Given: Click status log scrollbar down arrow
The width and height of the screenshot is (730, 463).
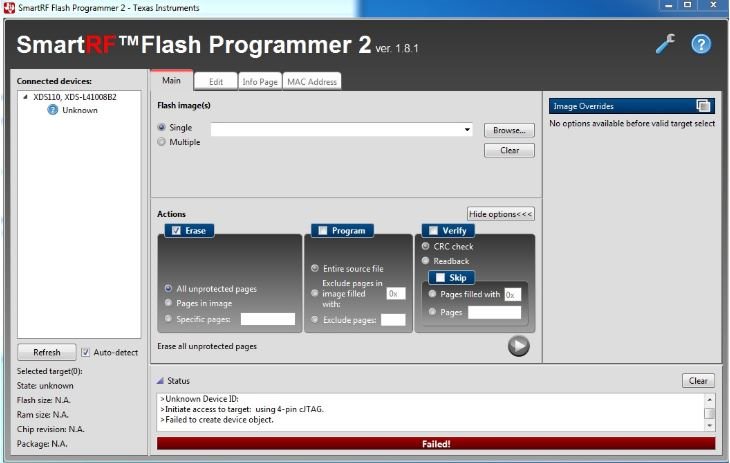Looking at the screenshot, I should 710,425.
